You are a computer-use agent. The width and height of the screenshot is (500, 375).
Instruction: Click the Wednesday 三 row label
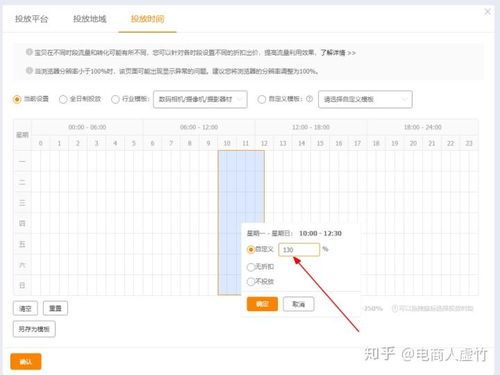[x=22, y=203]
